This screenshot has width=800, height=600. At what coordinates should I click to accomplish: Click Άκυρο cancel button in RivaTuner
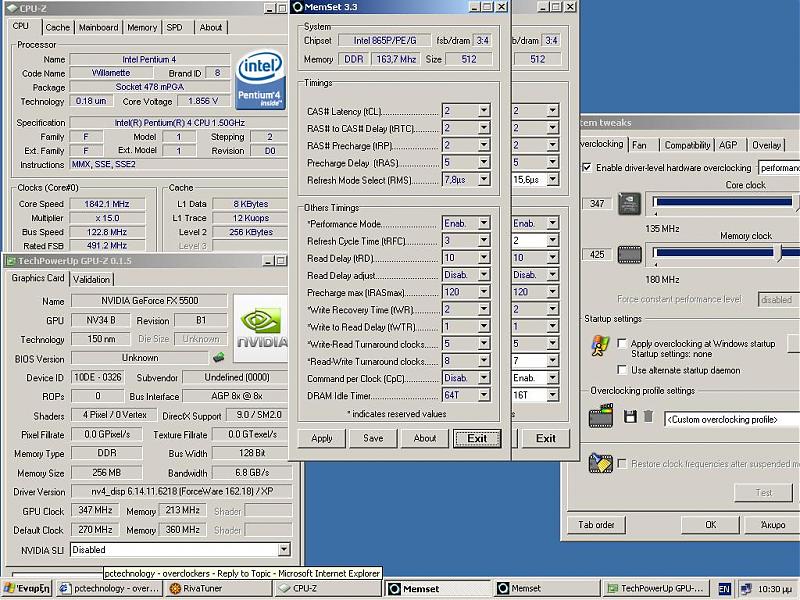[x=772, y=524]
